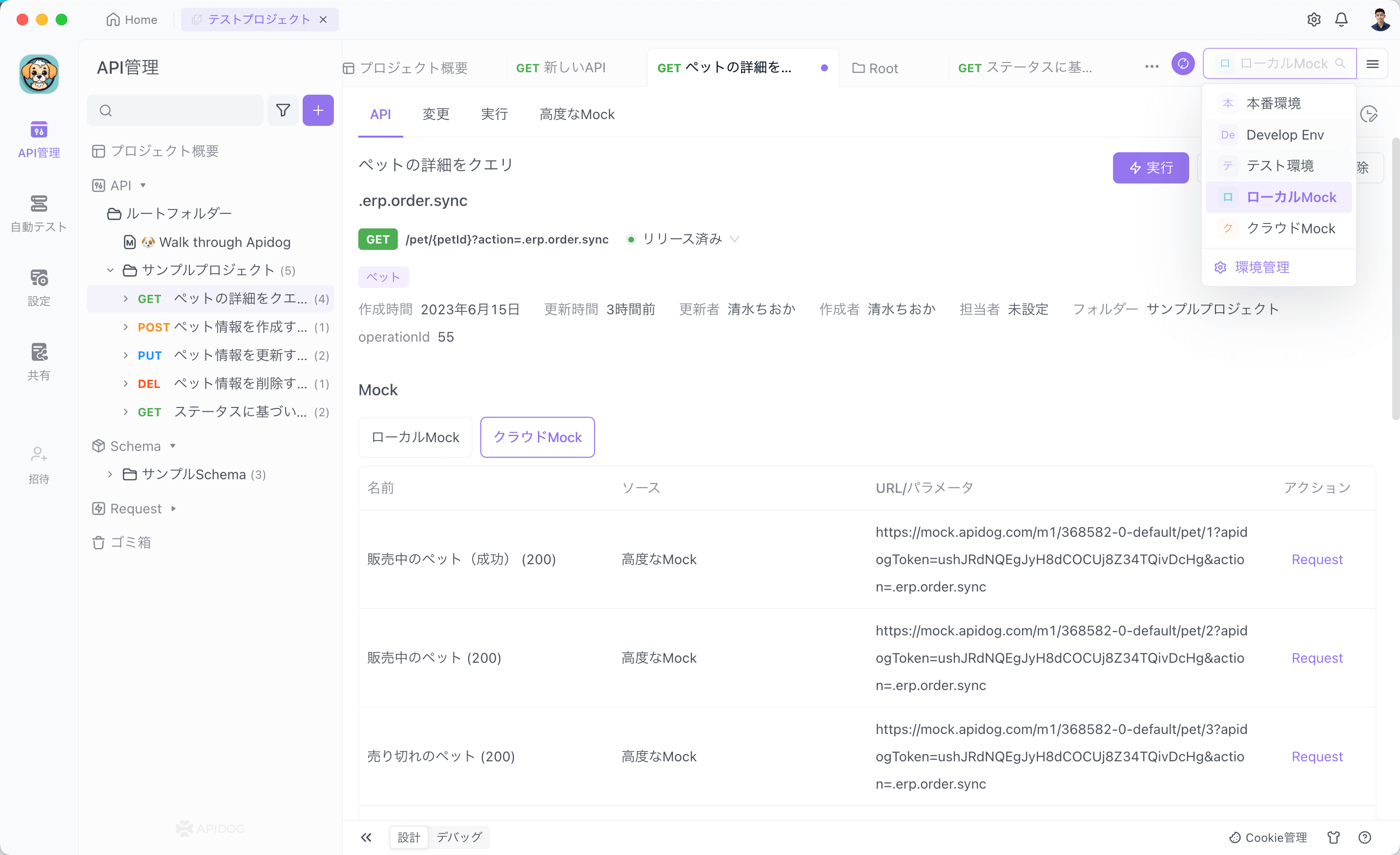The width and height of the screenshot is (1400, 855).
Task: Click the vertical scrollbar on right
Action: (1396, 278)
